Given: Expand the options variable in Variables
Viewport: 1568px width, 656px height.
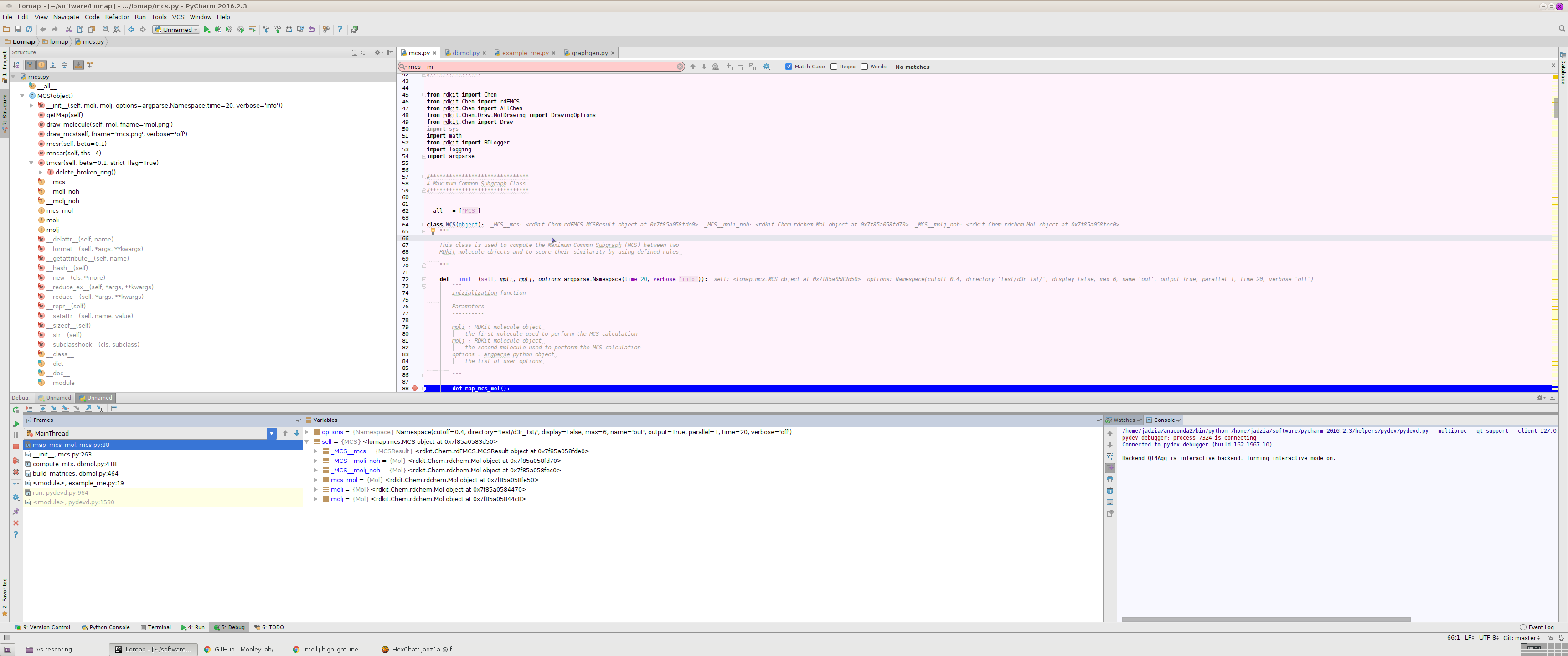Looking at the screenshot, I should click(307, 432).
